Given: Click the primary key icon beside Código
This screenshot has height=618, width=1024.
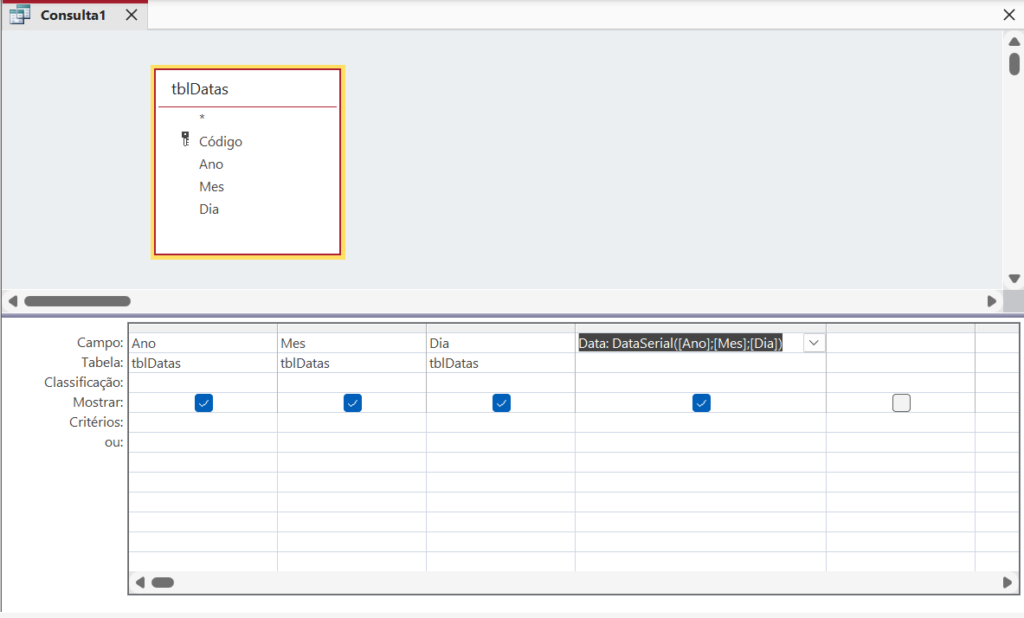Looking at the screenshot, I should click(184, 140).
